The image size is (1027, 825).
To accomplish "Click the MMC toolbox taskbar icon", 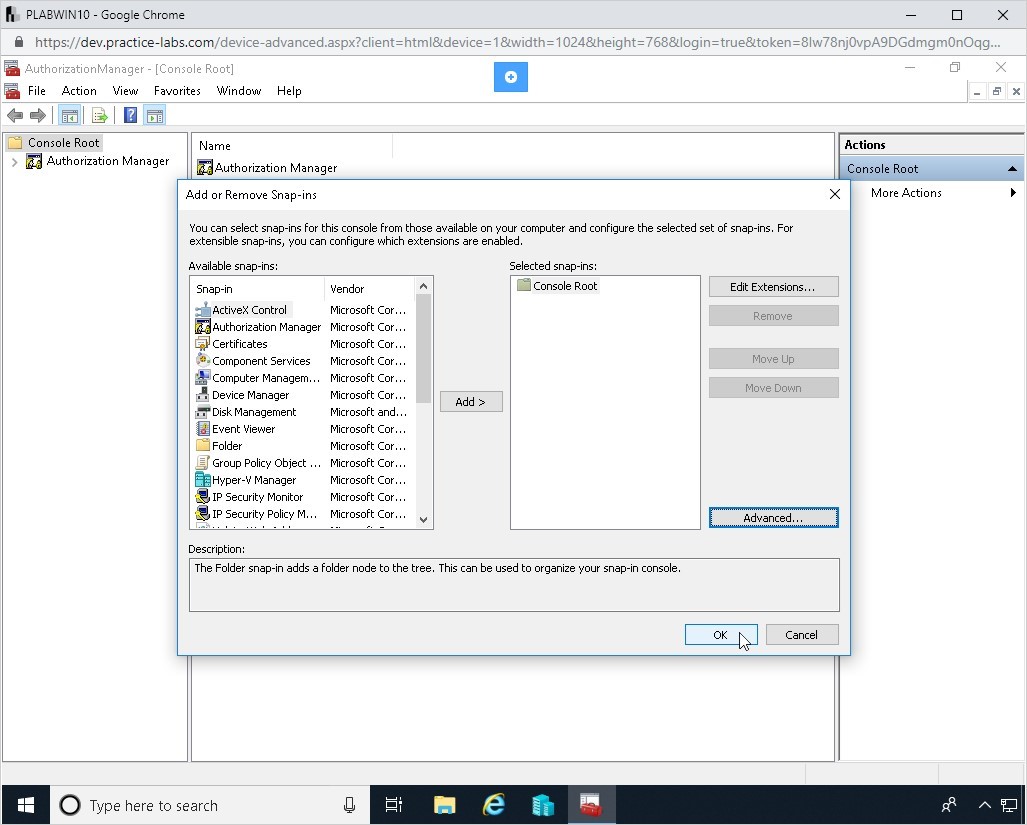I will [591, 805].
